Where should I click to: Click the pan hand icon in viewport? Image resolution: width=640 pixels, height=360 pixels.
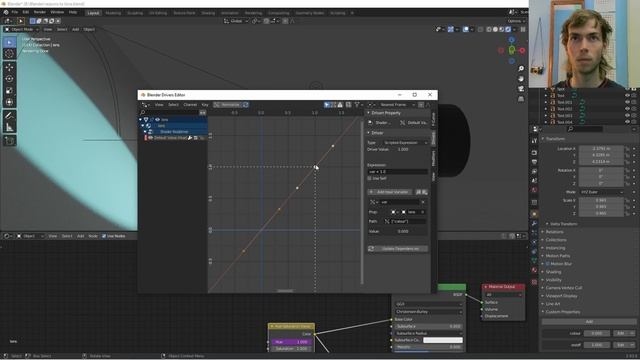click(x=521, y=79)
